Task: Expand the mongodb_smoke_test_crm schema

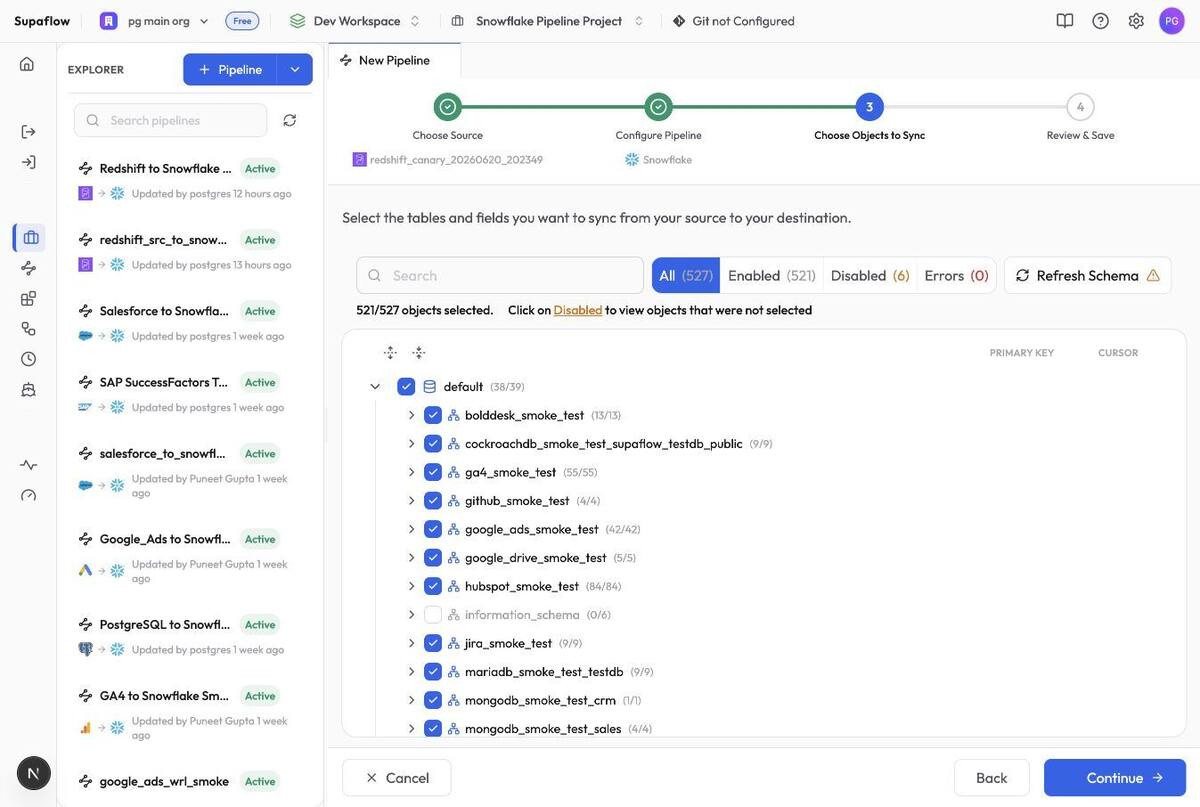Action: (x=411, y=700)
